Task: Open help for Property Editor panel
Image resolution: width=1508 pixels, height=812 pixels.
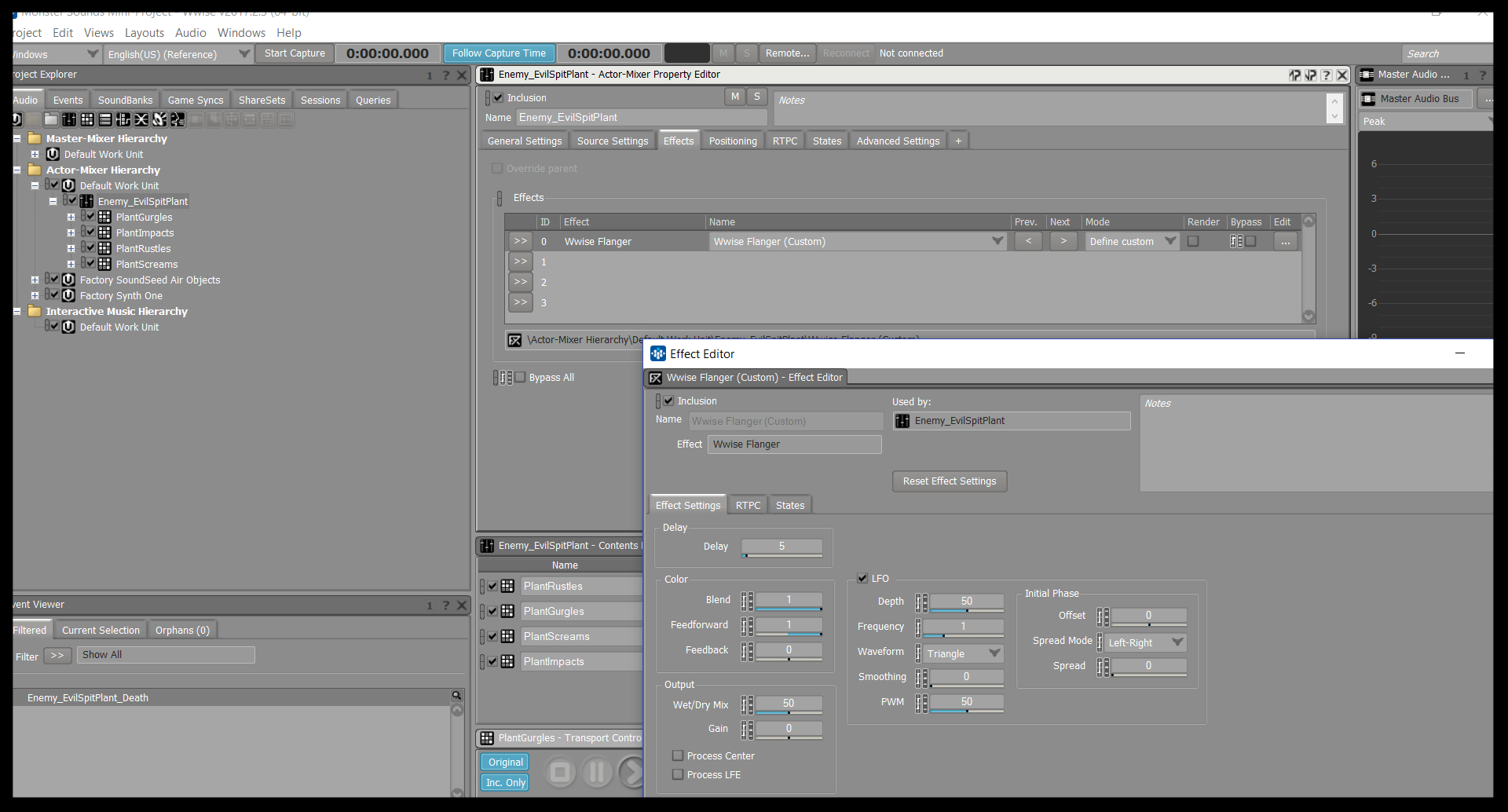Action: [x=1327, y=75]
